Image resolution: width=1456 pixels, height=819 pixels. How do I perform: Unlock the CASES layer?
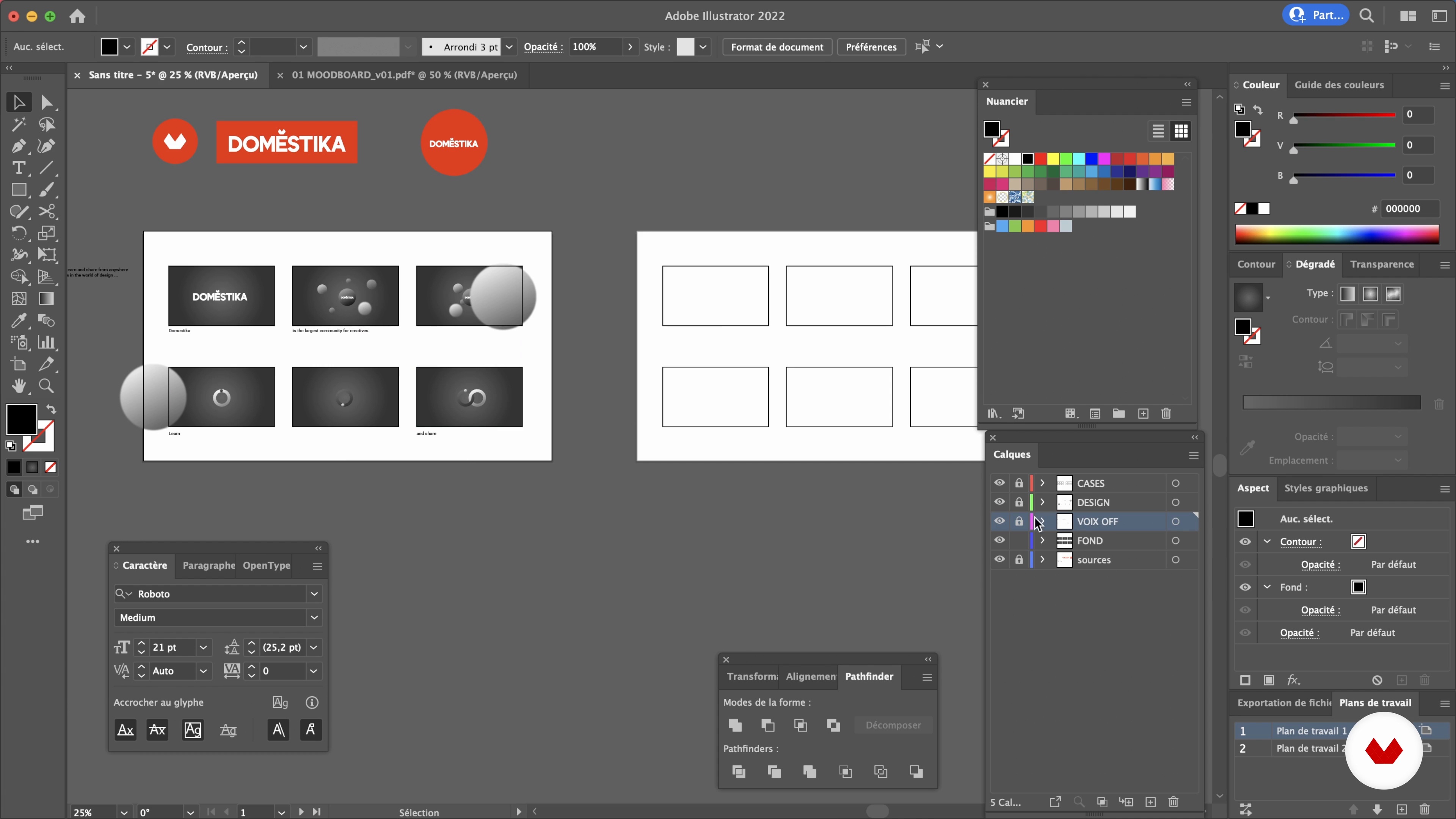click(x=1018, y=483)
